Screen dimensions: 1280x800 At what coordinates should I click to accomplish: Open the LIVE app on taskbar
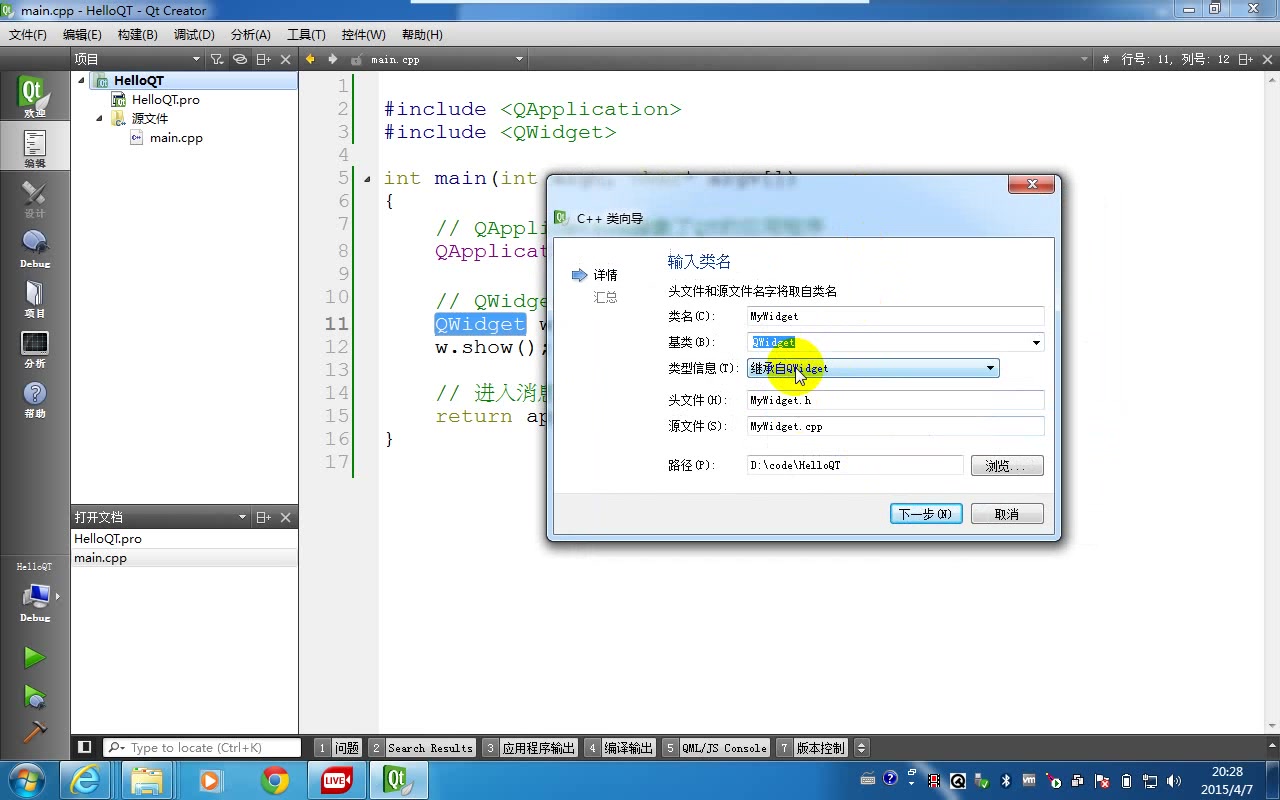point(336,780)
